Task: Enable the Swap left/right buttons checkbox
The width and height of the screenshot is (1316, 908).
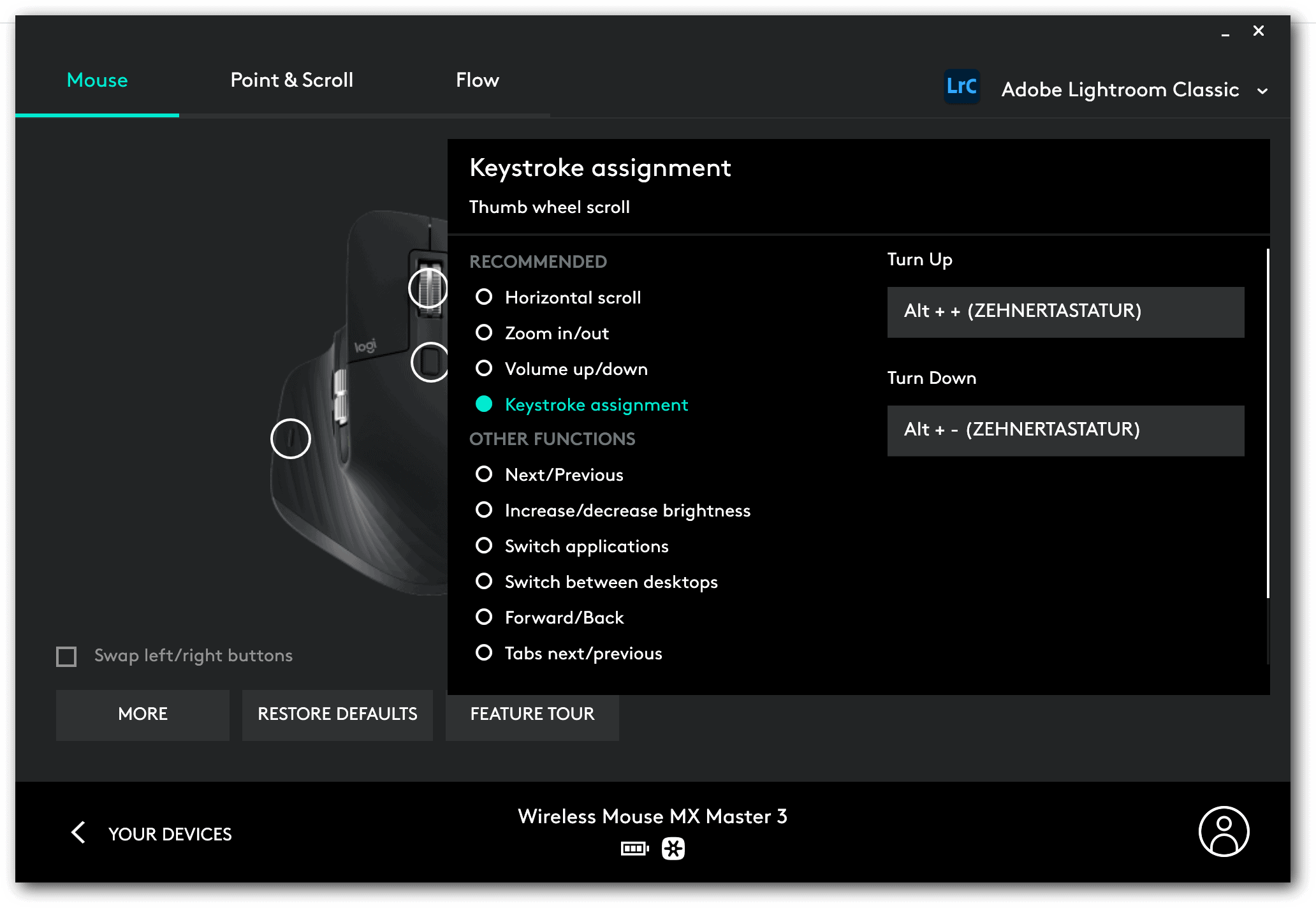Action: tap(66, 656)
